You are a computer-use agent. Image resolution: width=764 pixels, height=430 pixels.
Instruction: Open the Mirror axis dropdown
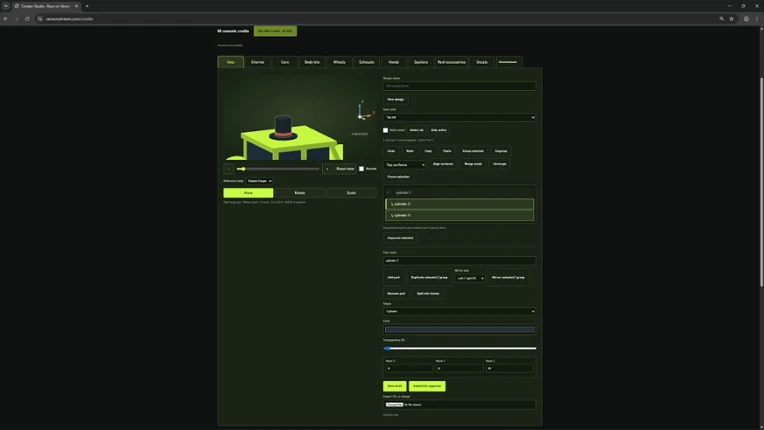pos(470,279)
